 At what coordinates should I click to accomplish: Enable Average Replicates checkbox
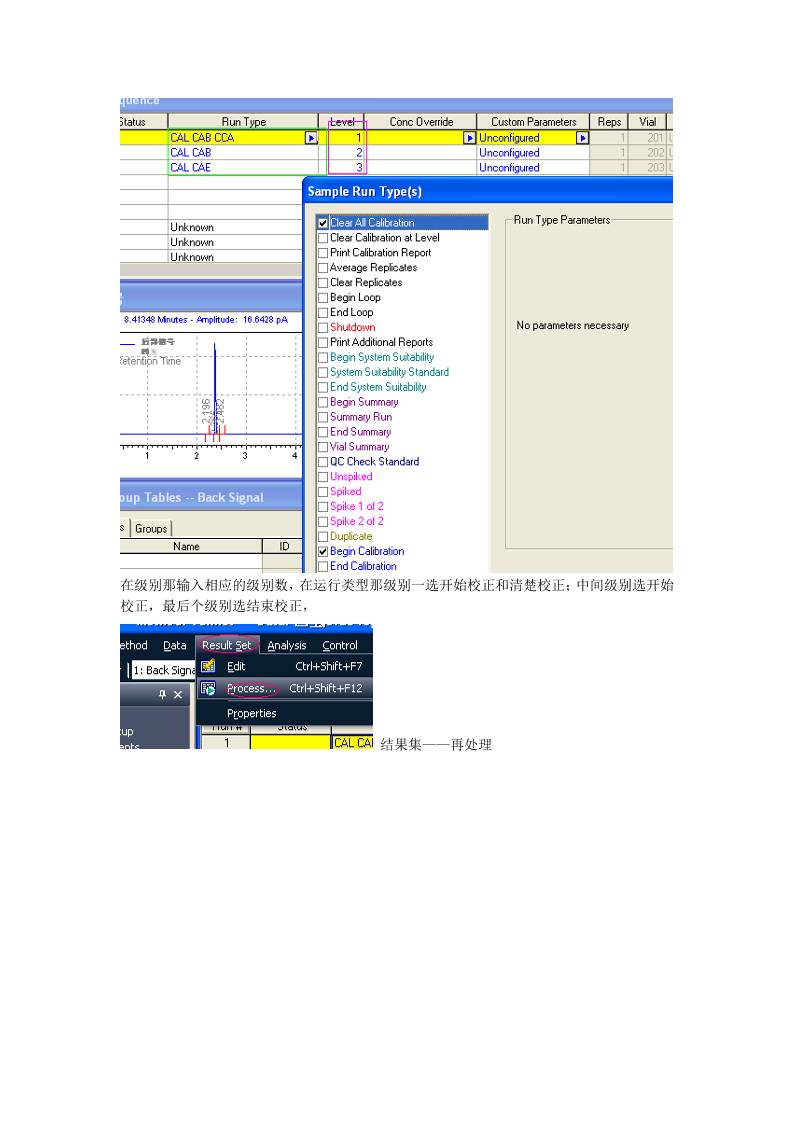323,268
